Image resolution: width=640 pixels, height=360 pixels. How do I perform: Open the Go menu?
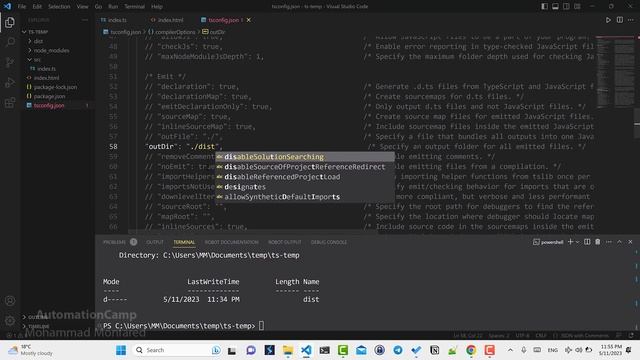coord(98,7)
